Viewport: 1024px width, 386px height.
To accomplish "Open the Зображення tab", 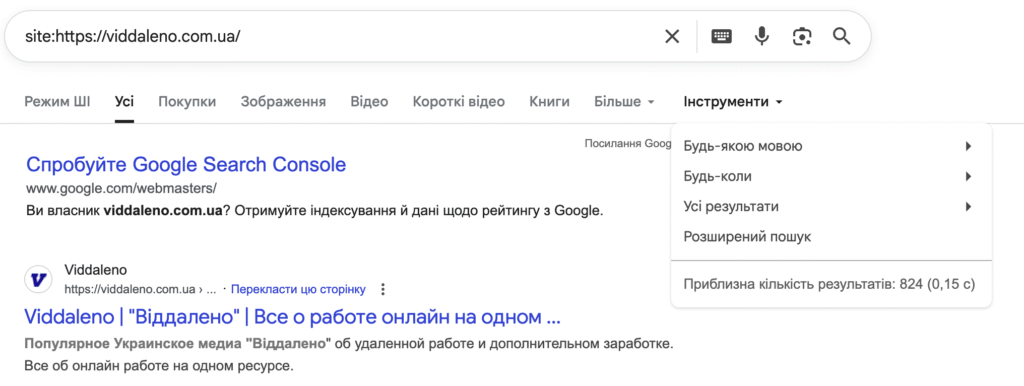I will (x=283, y=102).
